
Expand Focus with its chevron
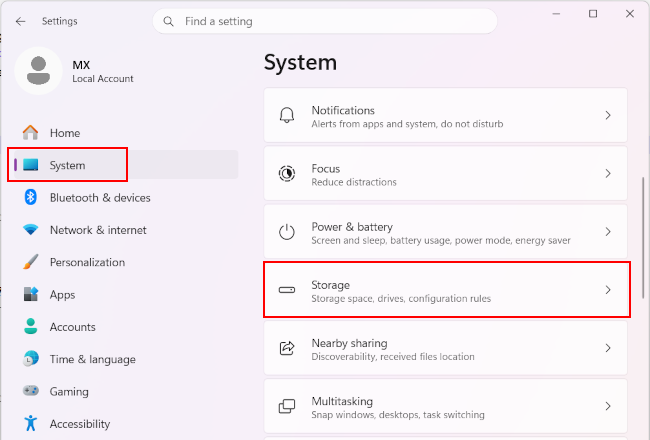point(608,173)
